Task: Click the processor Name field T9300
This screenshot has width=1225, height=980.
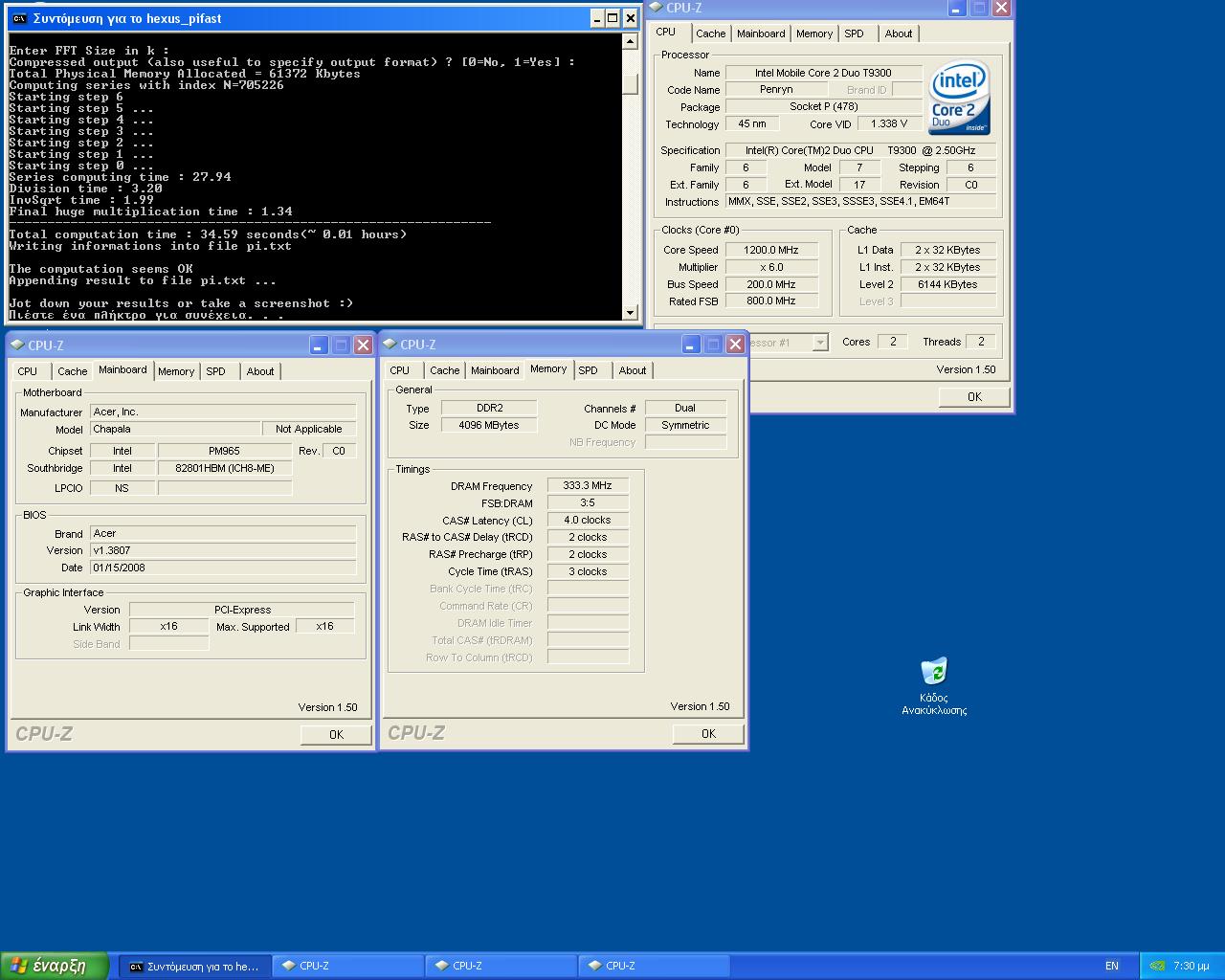Action: (823, 73)
